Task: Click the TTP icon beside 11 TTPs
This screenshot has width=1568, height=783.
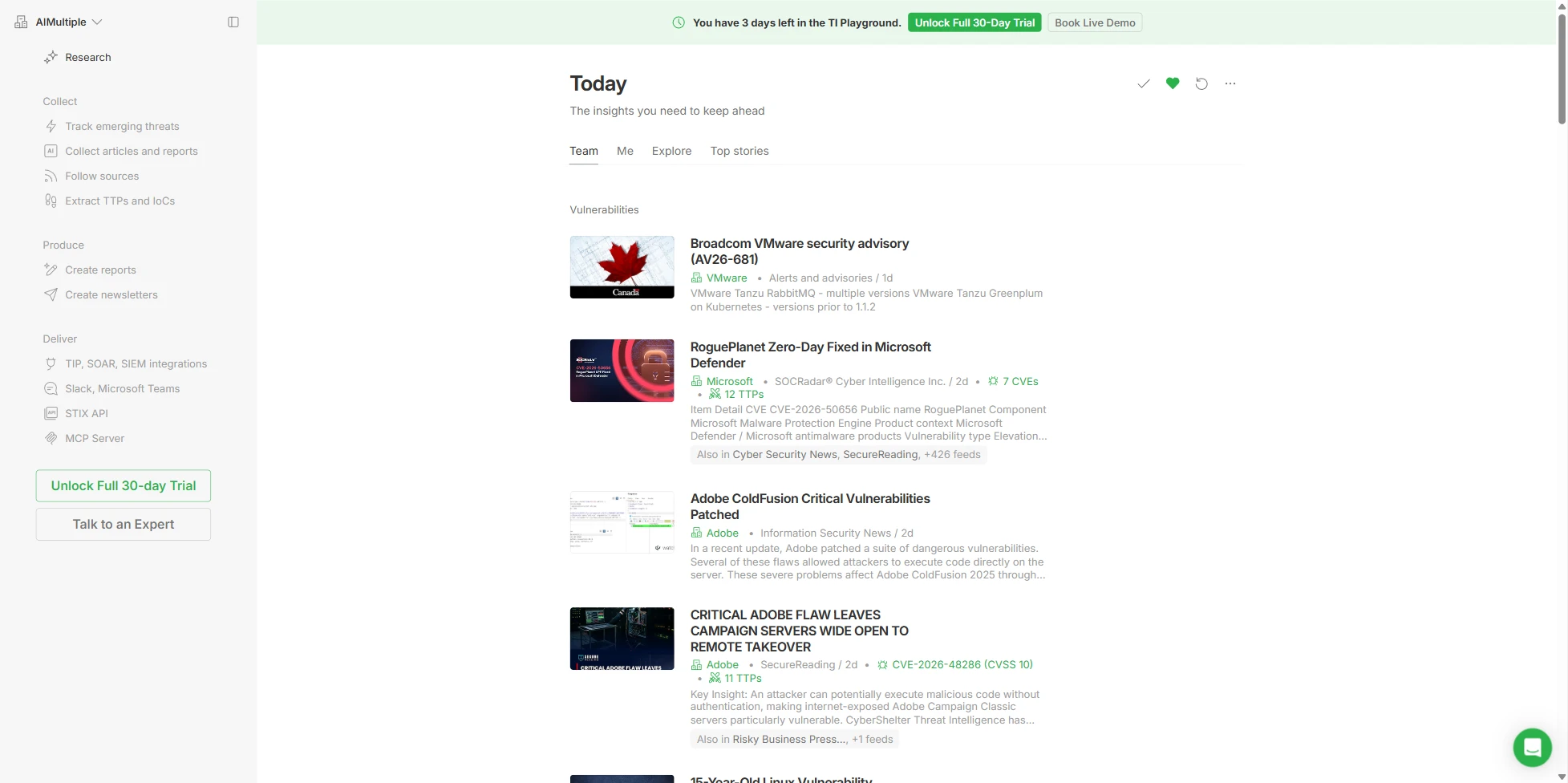Action: (715, 678)
